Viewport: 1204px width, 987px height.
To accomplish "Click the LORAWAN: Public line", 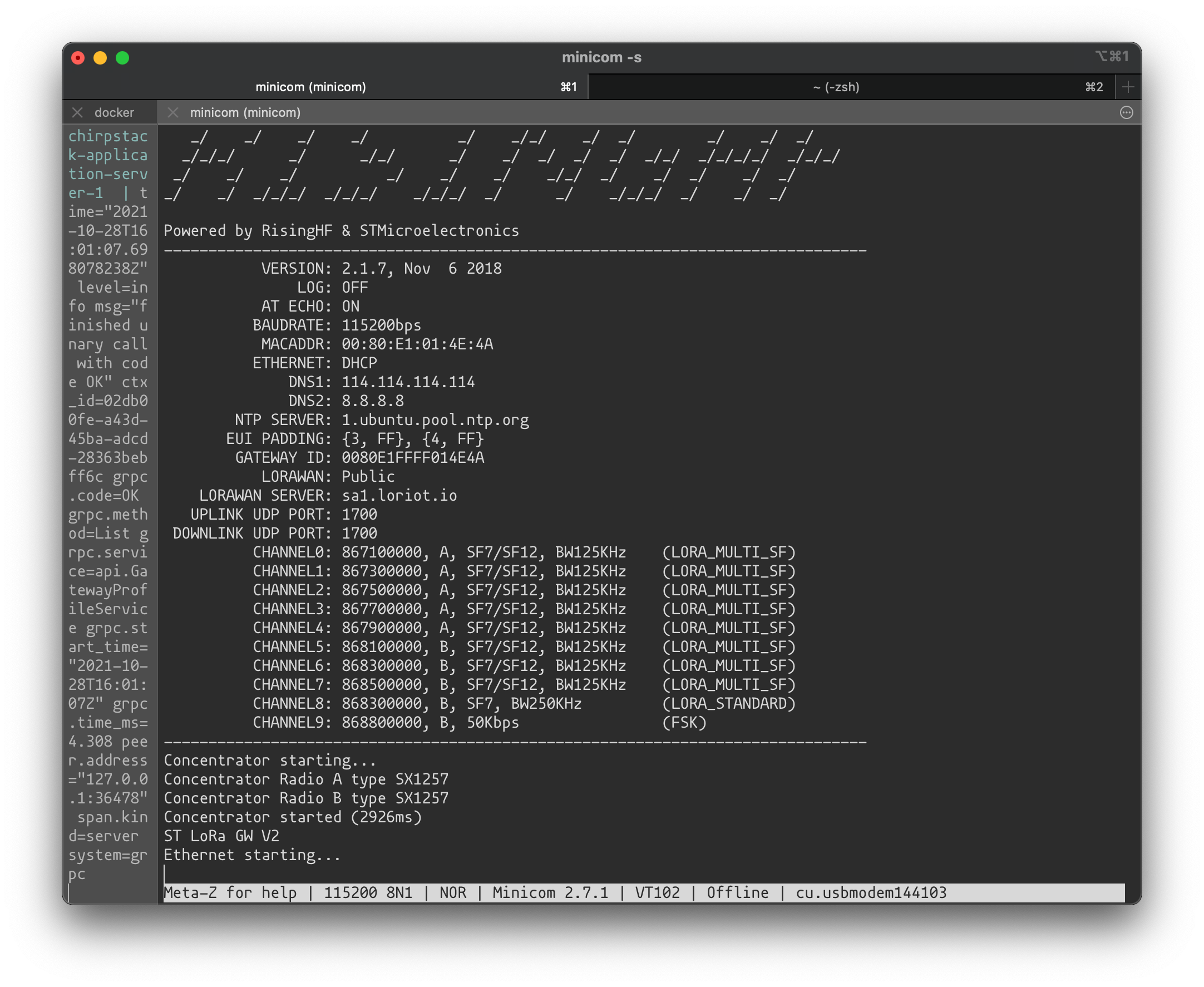I will (x=328, y=476).
